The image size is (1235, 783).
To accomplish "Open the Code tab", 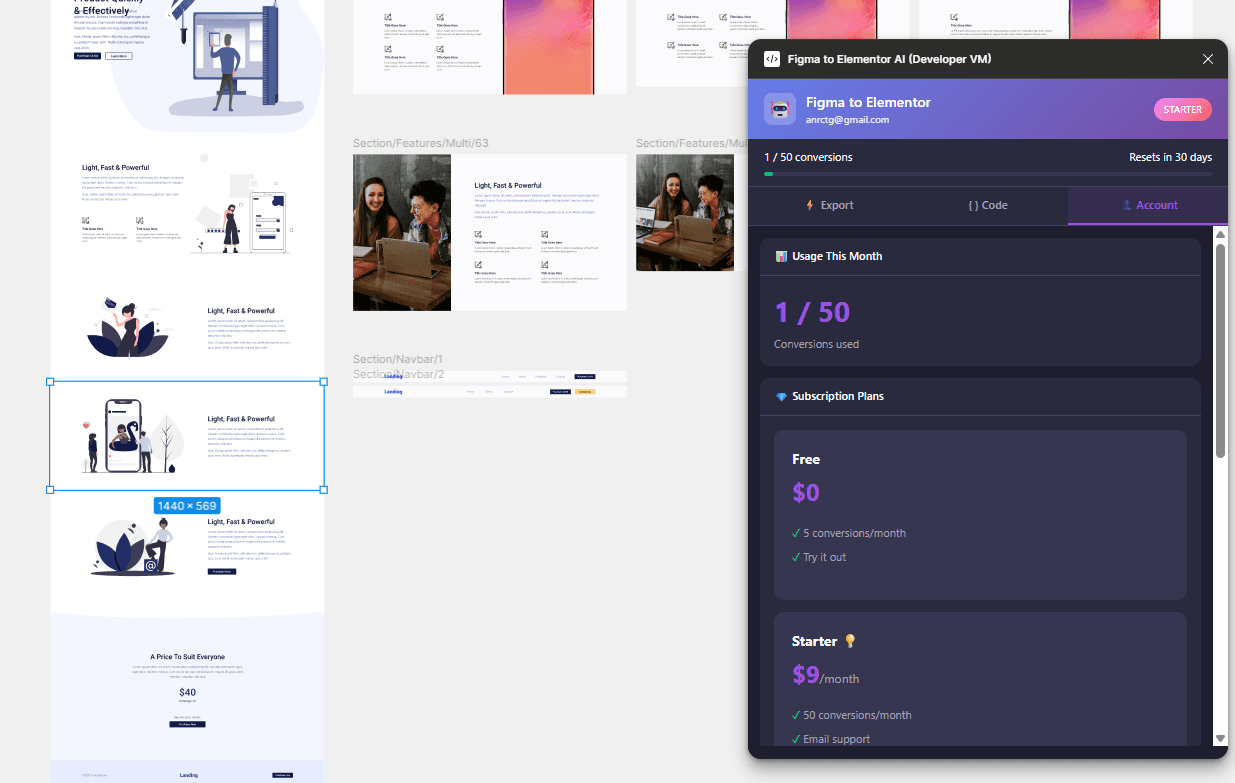I will point(988,205).
